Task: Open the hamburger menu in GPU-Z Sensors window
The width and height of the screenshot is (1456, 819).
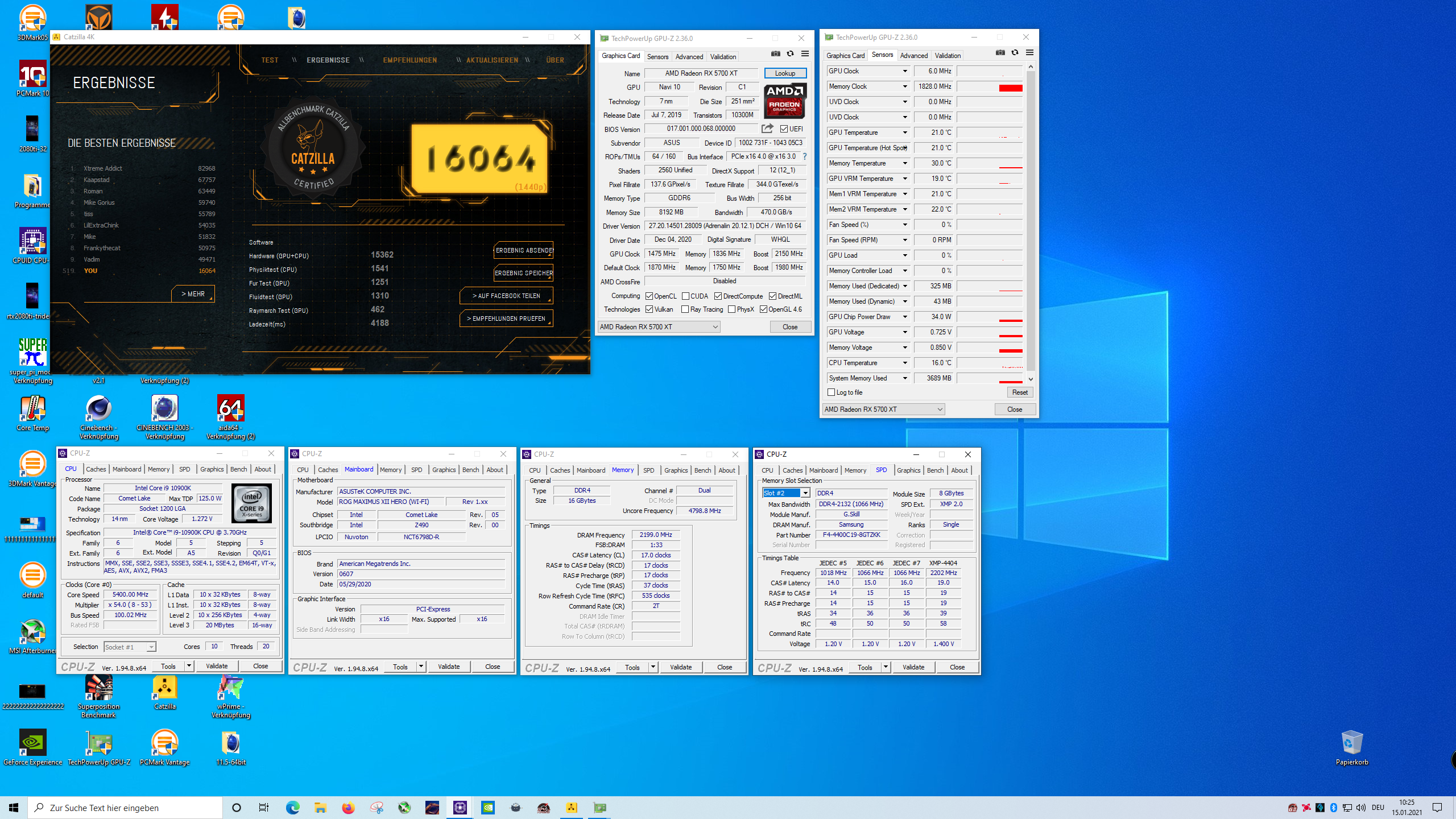Action: pyautogui.click(x=1029, y=53)
